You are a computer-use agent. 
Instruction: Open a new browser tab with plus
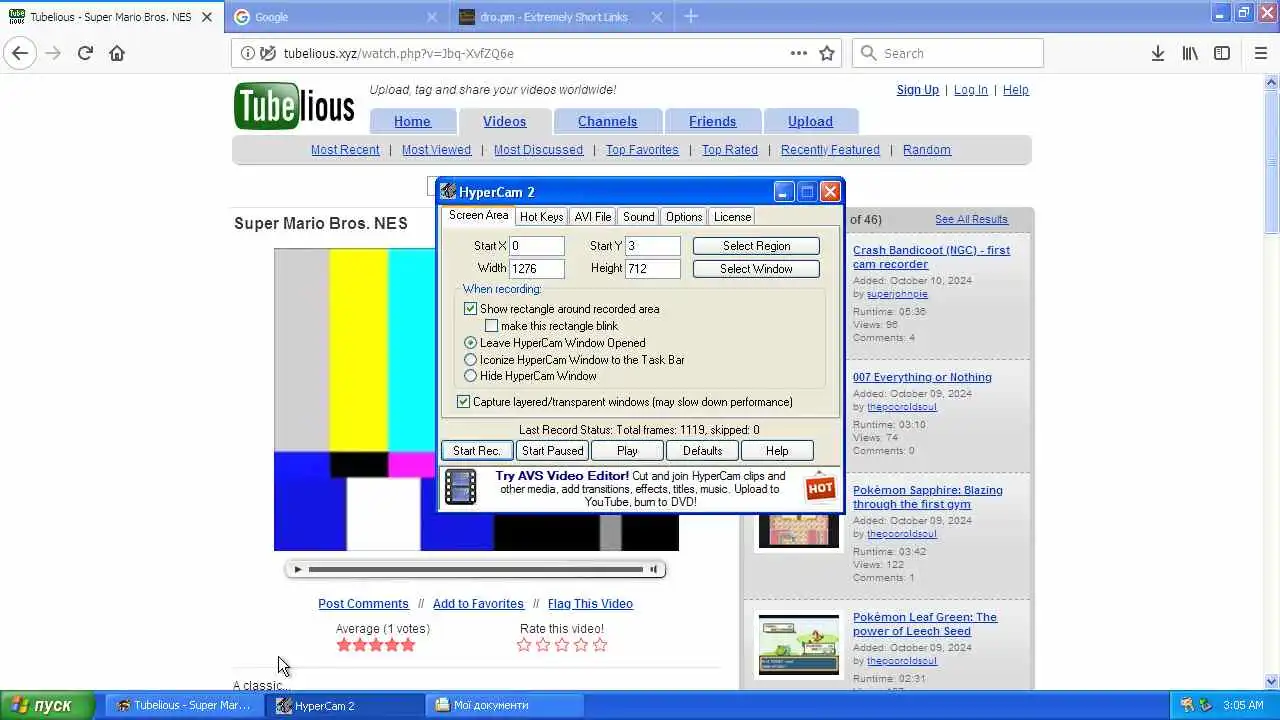point(691,16)
